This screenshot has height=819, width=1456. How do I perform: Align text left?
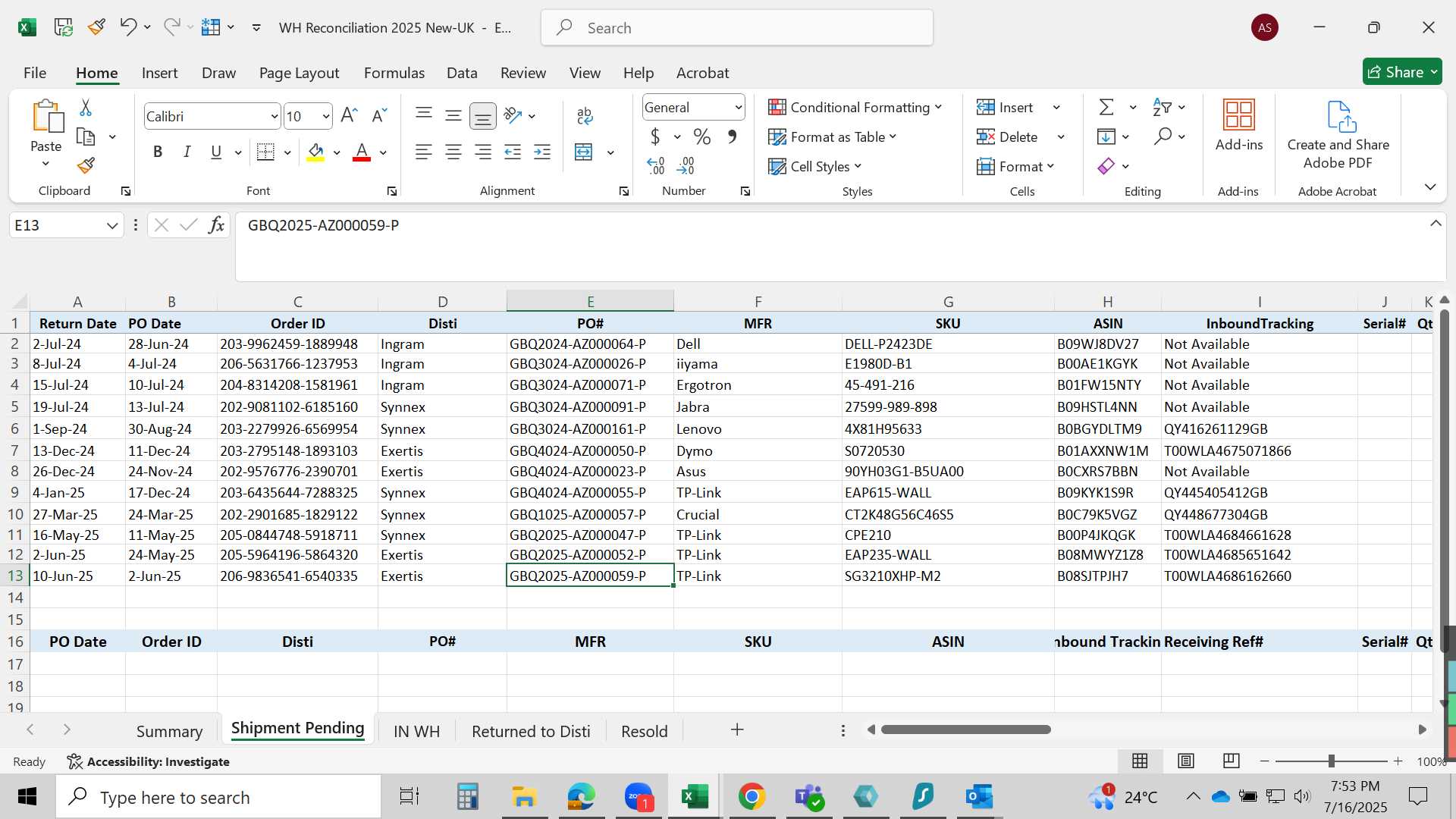pyautogui.click(x=424, y=152)
